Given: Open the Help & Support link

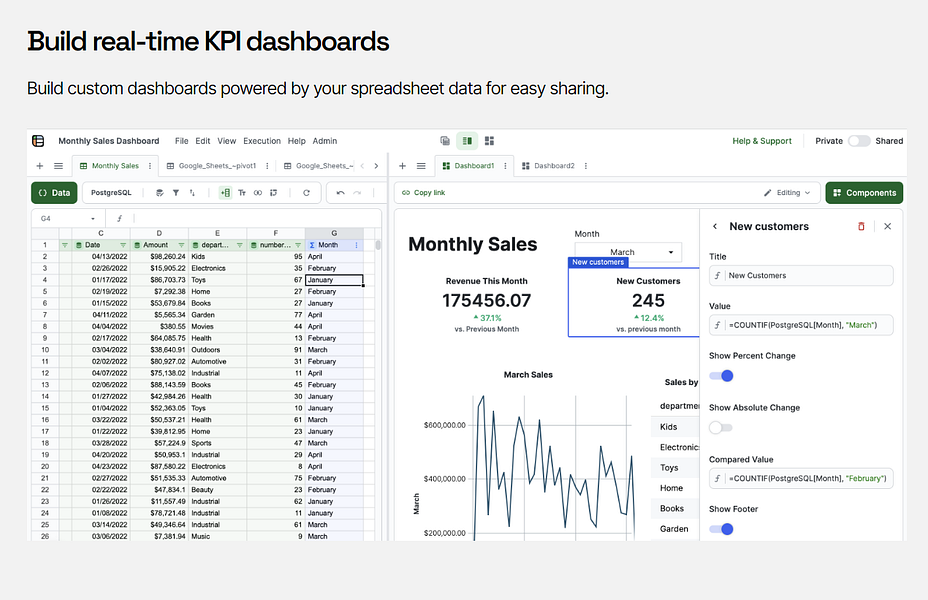Looking at the screenshot, I should (x=762, y=141).
